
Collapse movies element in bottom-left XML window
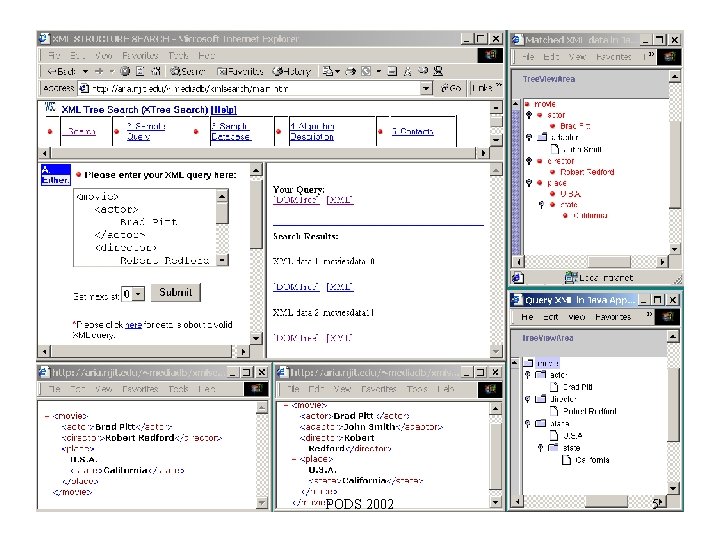pos(47,416)
